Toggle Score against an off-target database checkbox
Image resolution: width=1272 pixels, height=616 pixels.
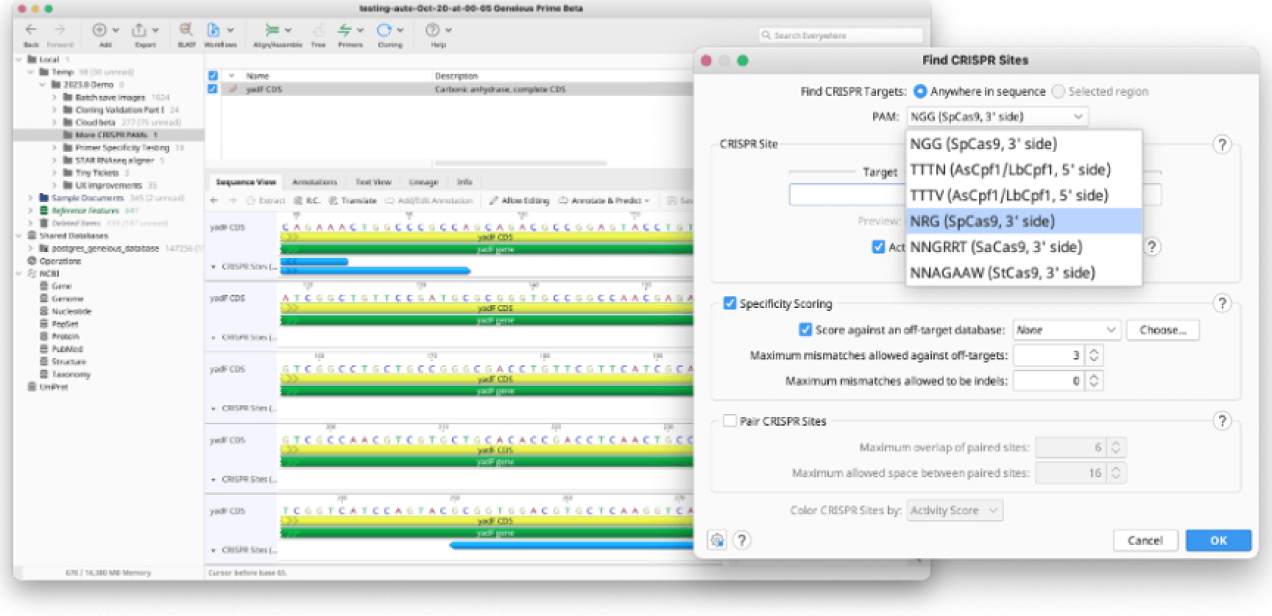pyautogui.click(x=805, y=329)
